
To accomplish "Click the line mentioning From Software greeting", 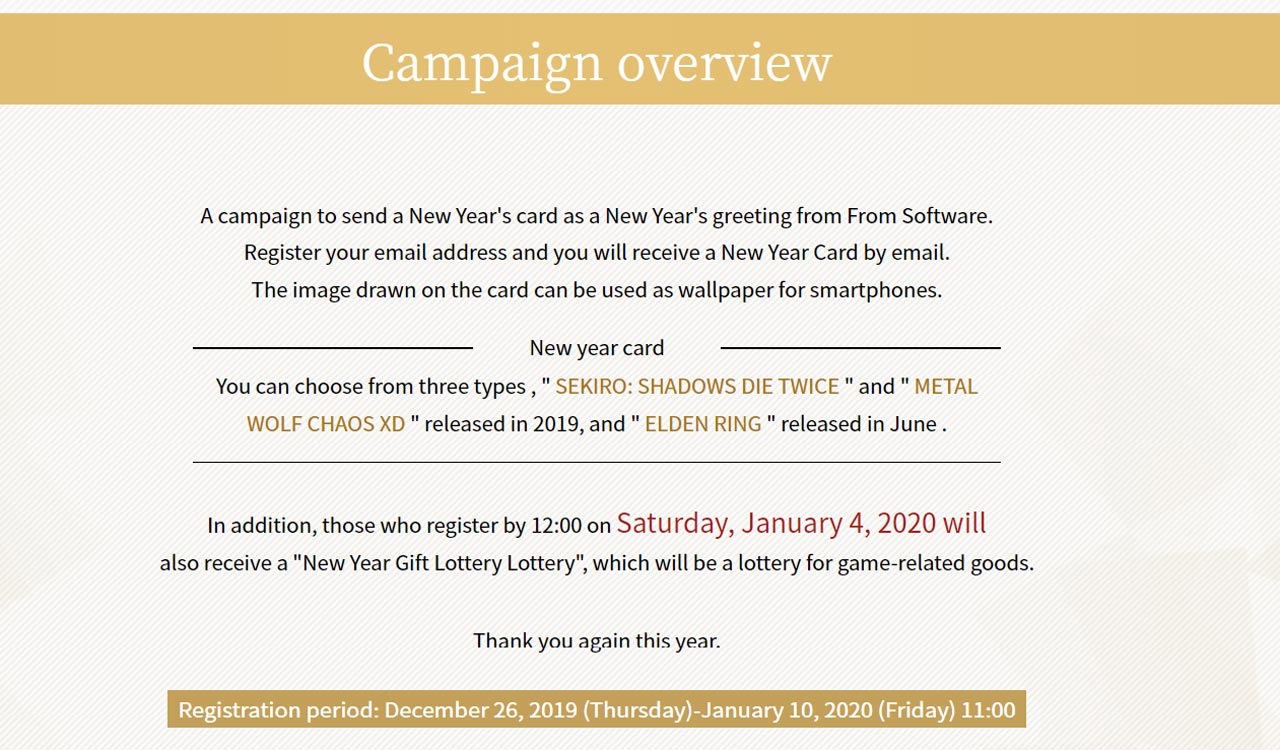I will coord(596,215).
